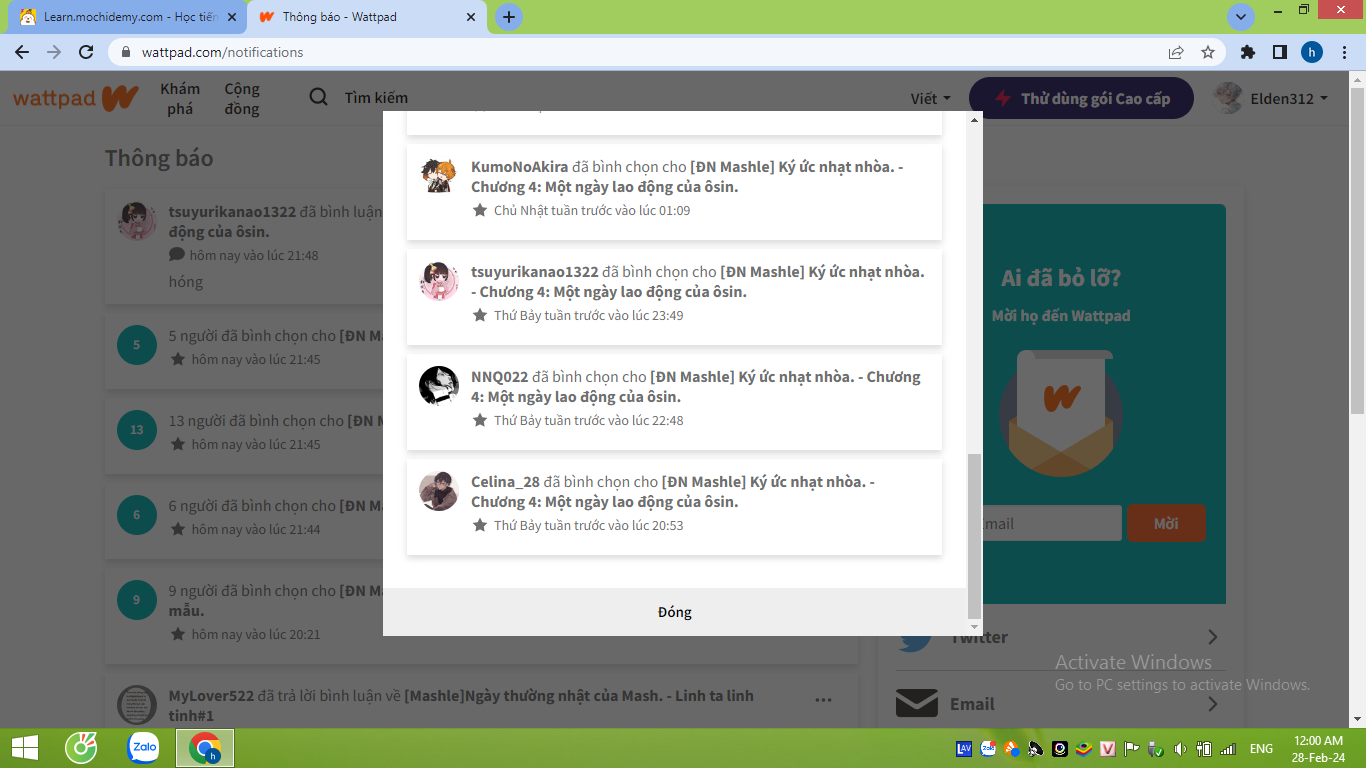Open the Việt language dropdown
The image size is (1372, 768).
pyautogui.click(x=930, y=98)
